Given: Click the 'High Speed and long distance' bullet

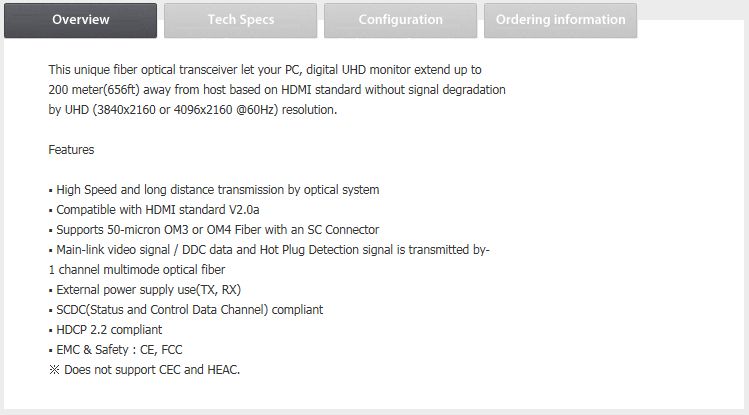Looking at the screenshot, I should point(214,190).
